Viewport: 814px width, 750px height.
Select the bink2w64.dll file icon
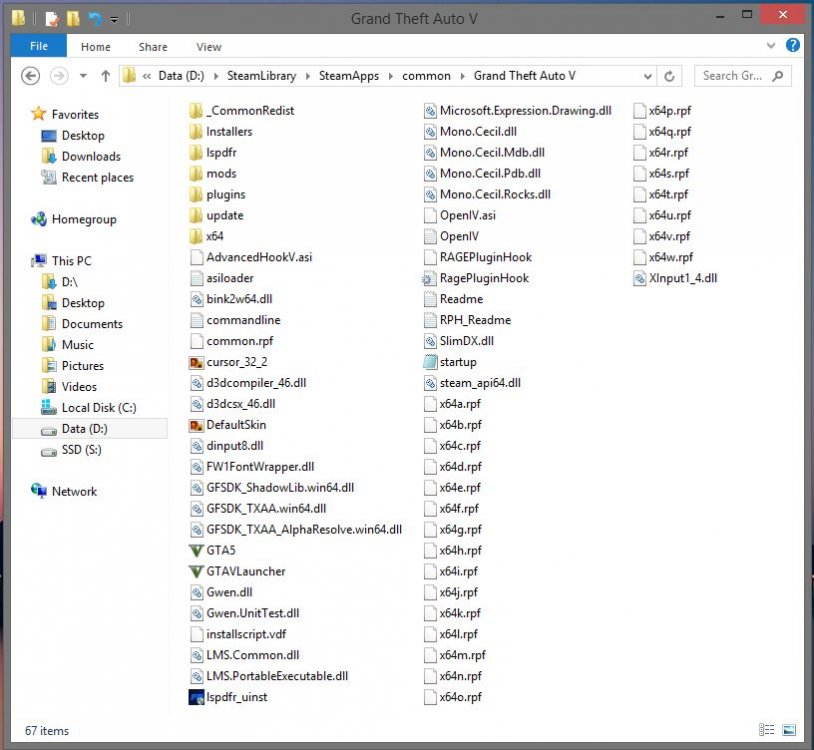coord(196,299)
